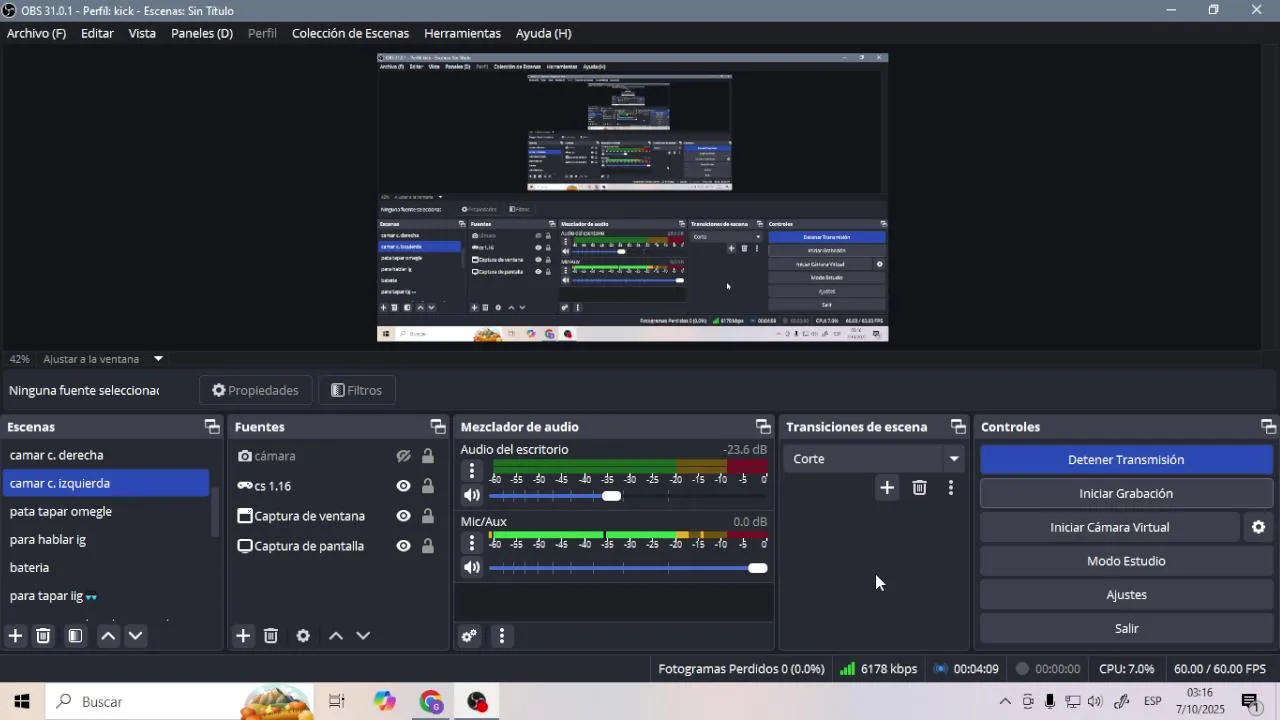Open Editar menu

pos(97,33)
